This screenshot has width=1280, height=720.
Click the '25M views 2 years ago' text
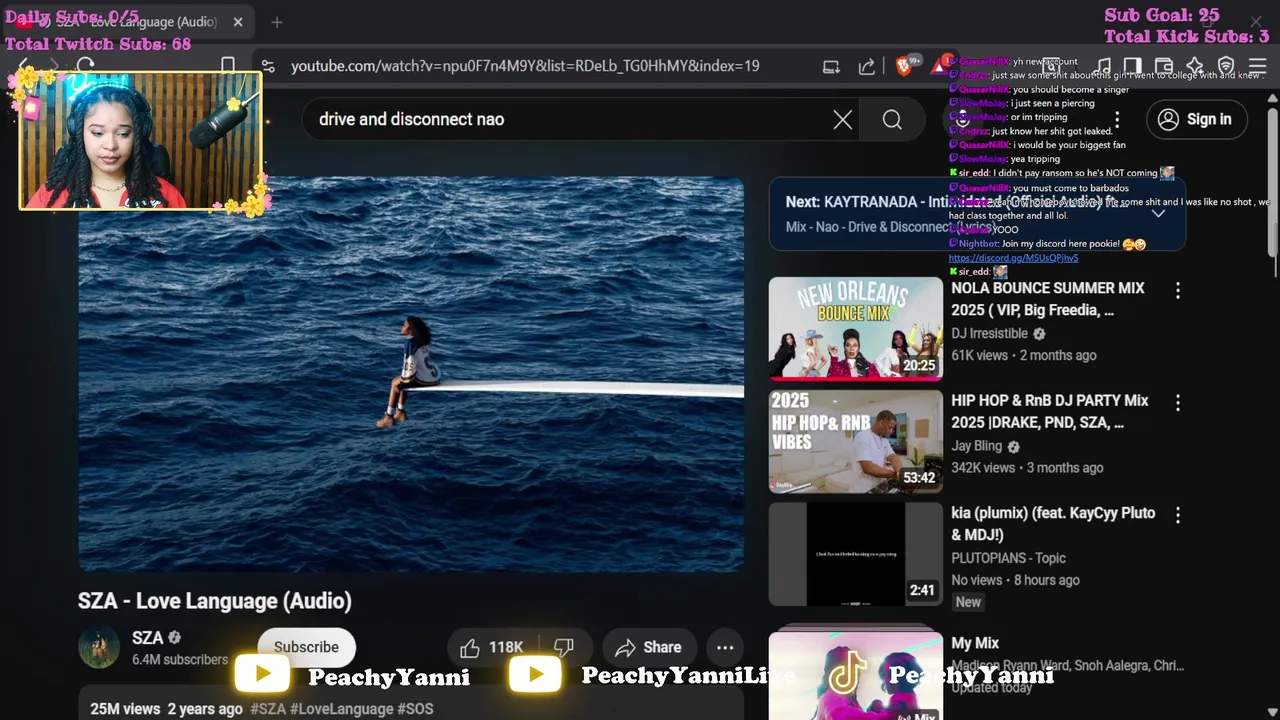tap(166, 709)
